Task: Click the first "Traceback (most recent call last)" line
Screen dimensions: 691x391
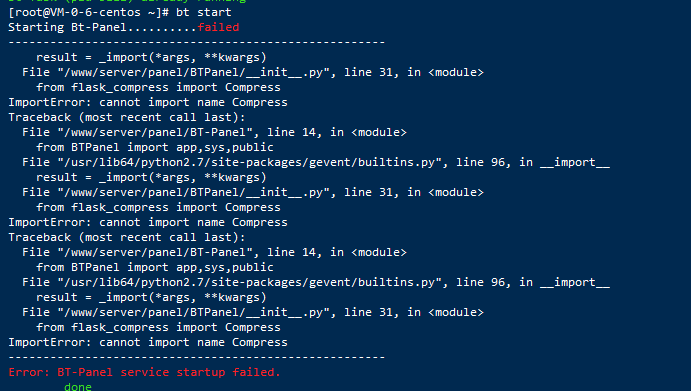Action: [x=126, y=117]
